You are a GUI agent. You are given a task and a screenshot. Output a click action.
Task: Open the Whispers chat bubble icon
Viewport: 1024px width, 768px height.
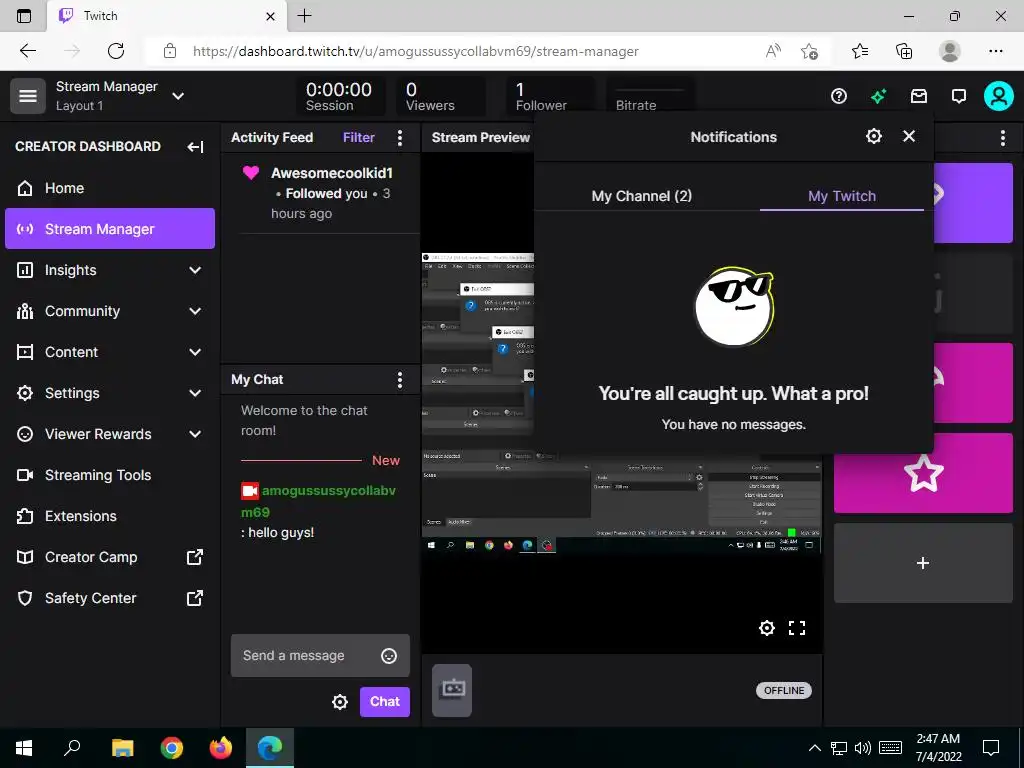(x=959, y=97)
